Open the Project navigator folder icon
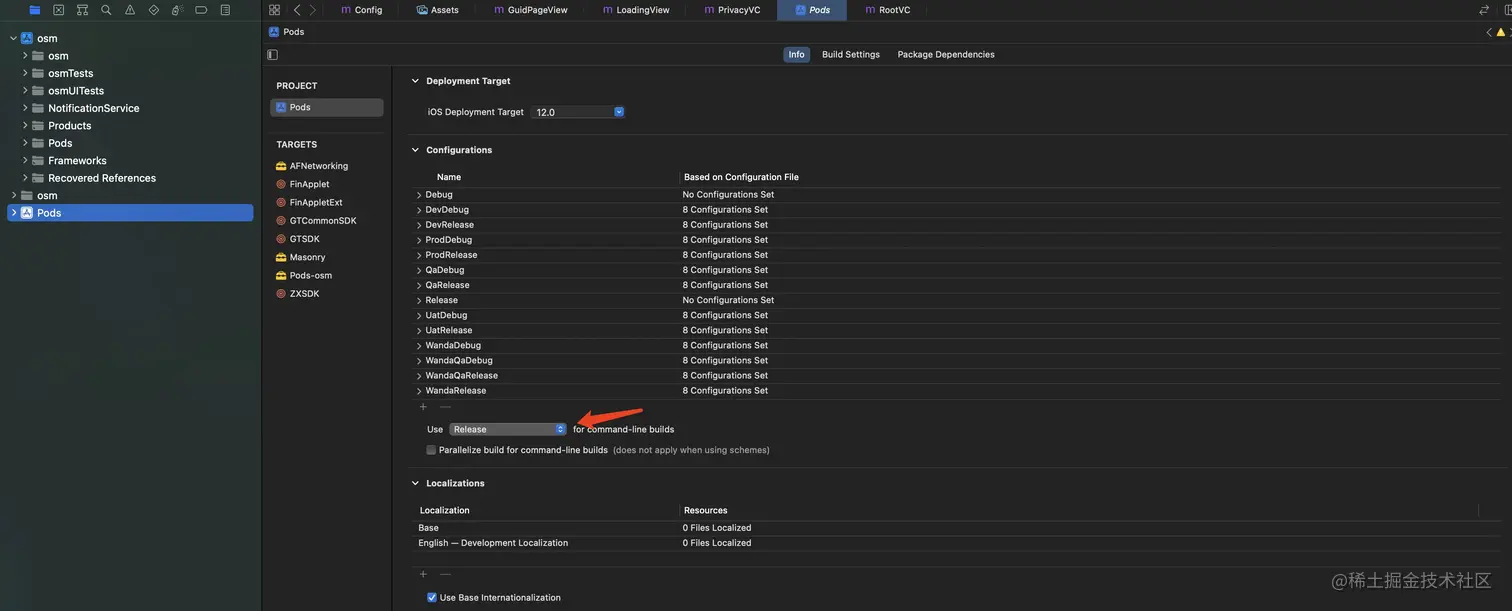 (x=35, y=10)
